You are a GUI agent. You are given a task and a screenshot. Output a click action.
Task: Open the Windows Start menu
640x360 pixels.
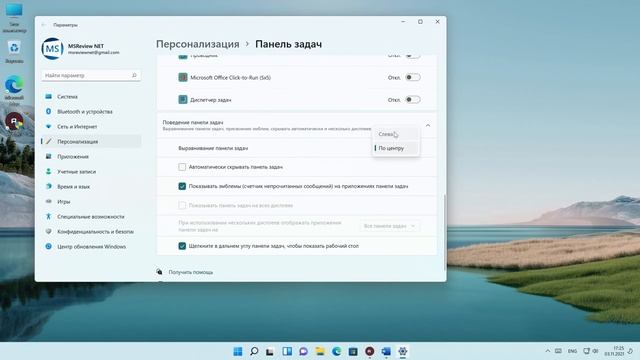pos(238,351)
